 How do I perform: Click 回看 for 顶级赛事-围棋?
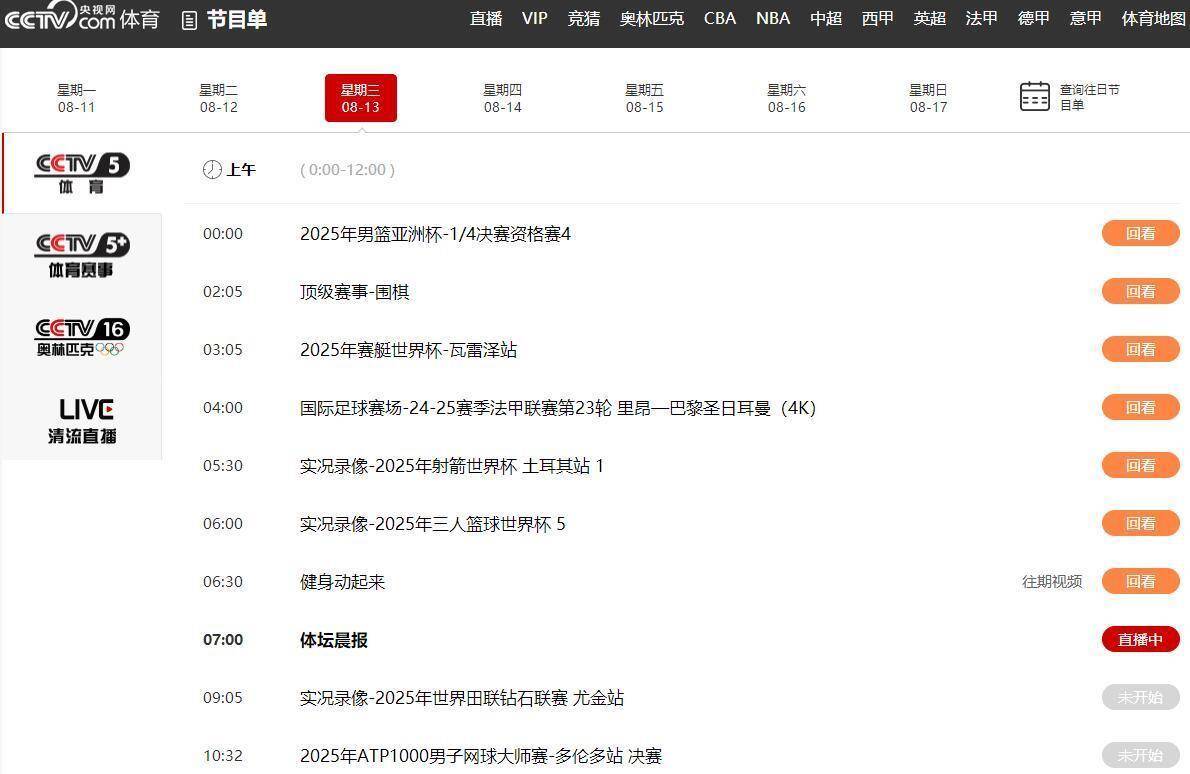tap(1140, 292)
